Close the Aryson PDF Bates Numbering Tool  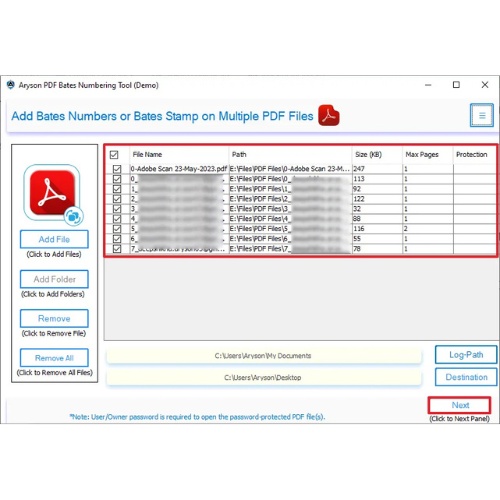pos(485,85)
